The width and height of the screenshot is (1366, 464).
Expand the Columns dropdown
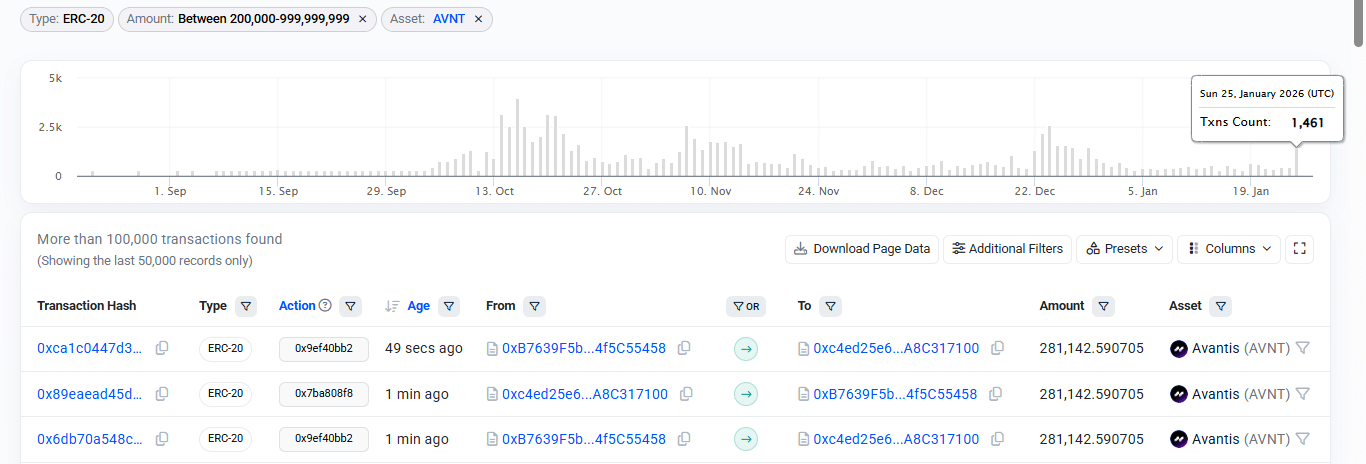[x=1228, y=249]
